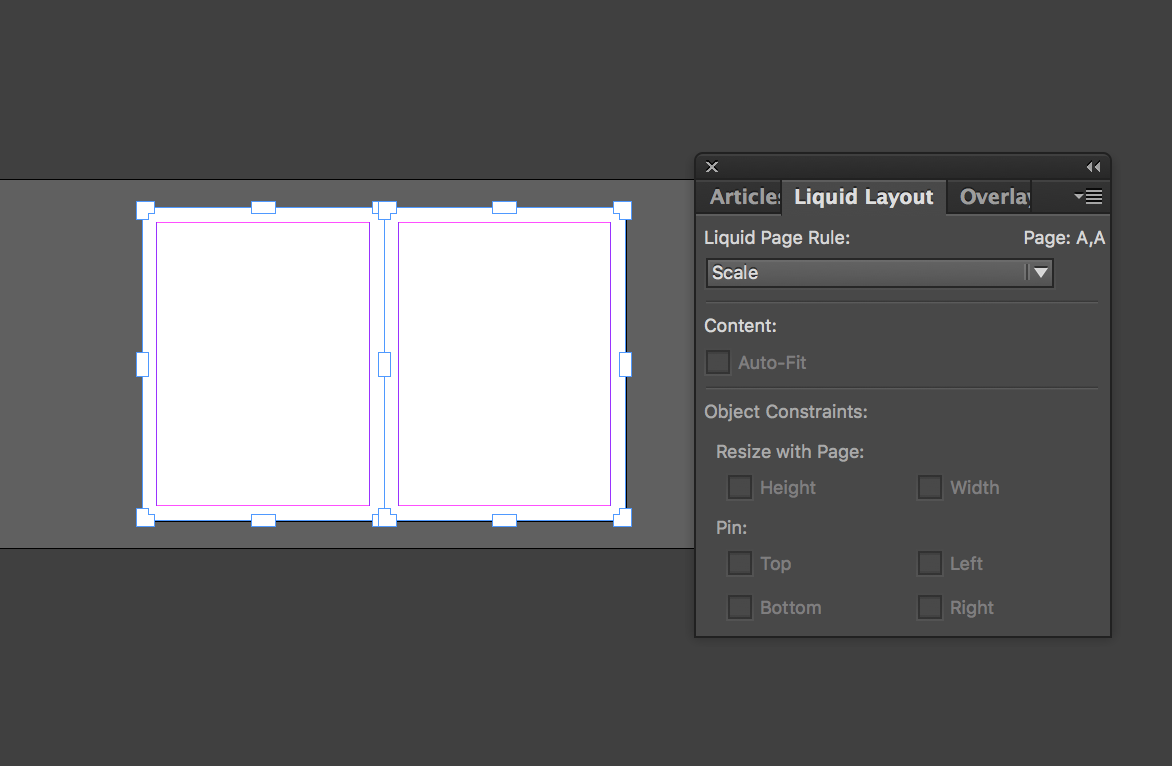The height and width of the screenshot is (766, 1172).
Task: Click the left page's top-center handle
Action: (x=263, y=207)
